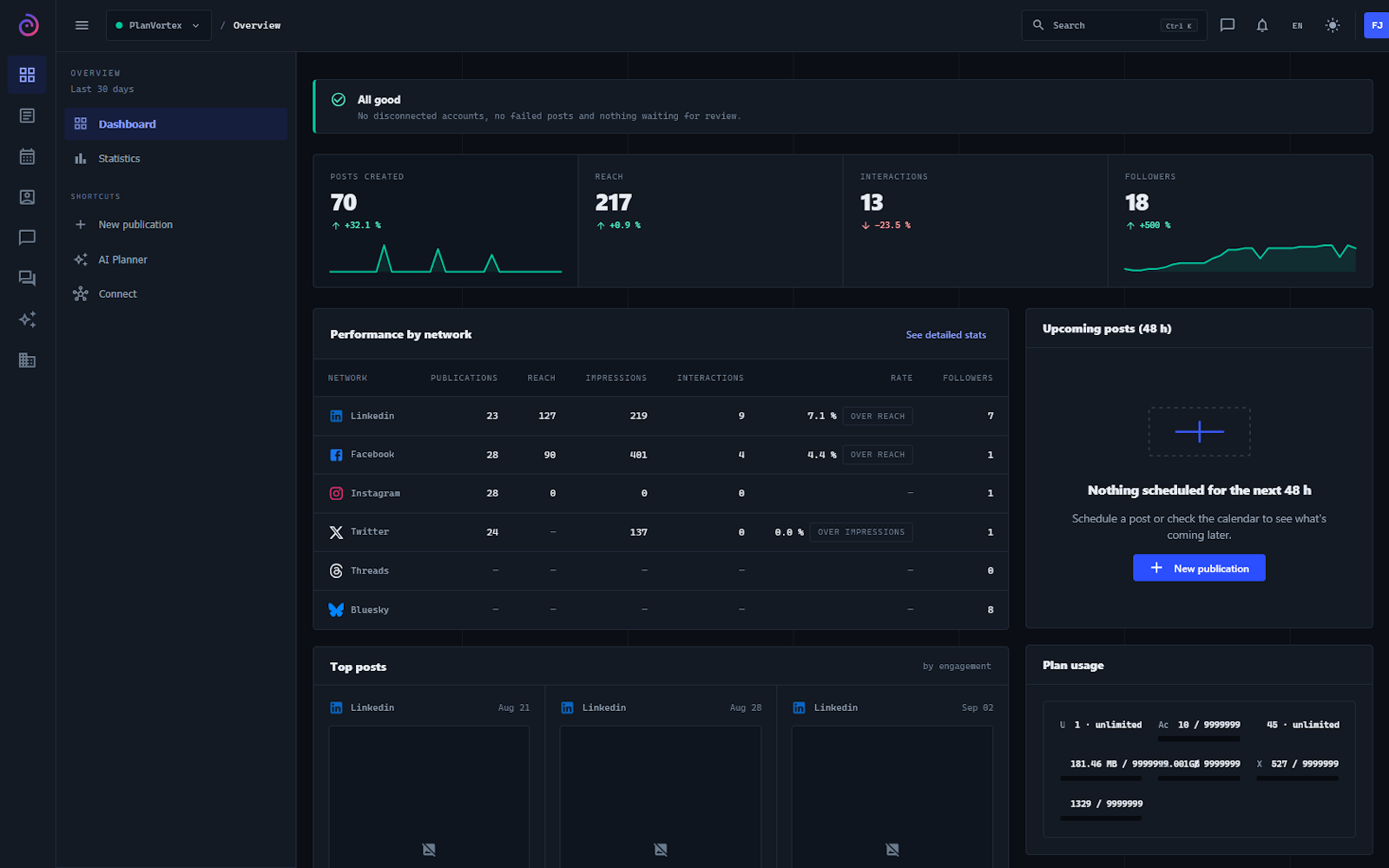Open the FJ user avatar menu
This screenshot has height=868, width=1389.
click(x=1377, y=25)
